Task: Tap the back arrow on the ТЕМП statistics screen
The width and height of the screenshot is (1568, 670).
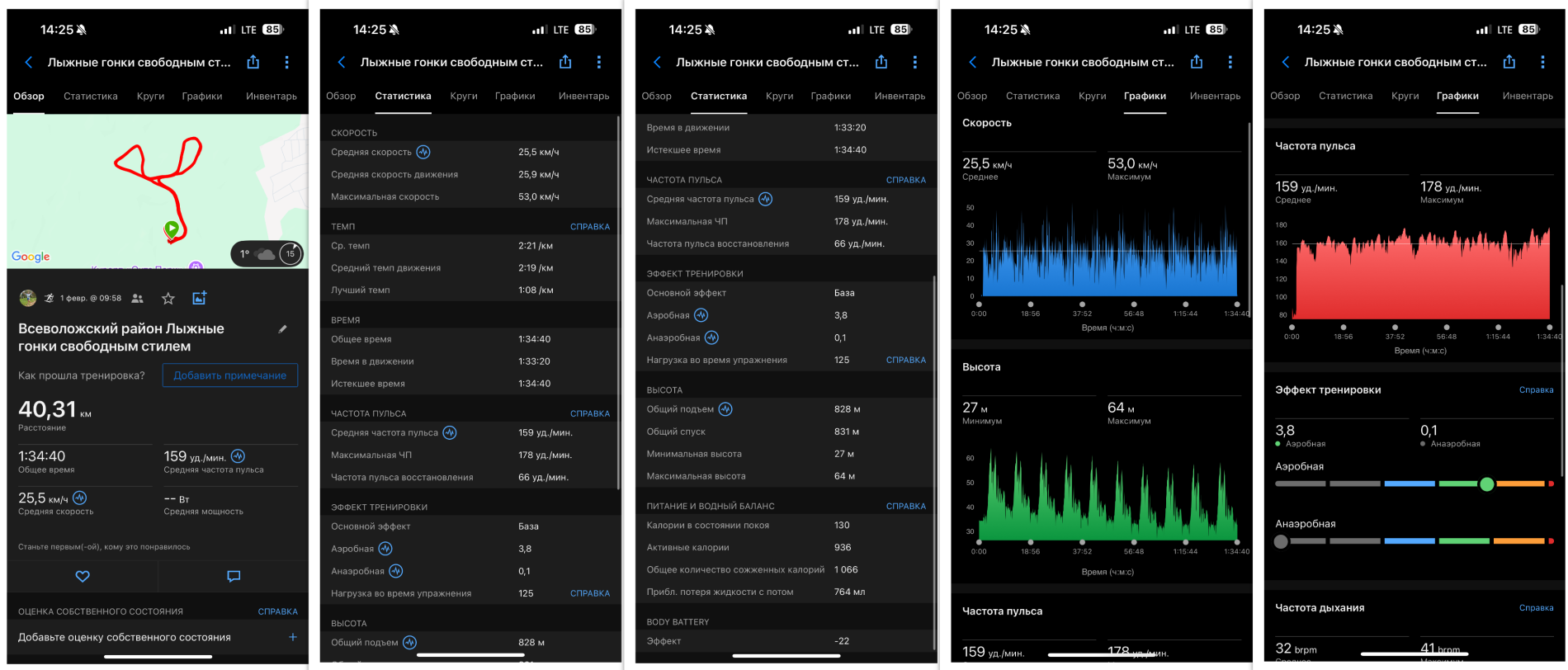Action: [x=342, y=63]
